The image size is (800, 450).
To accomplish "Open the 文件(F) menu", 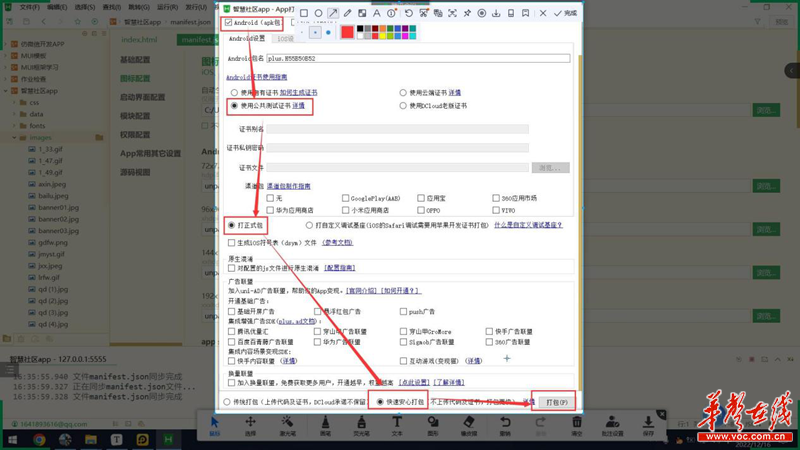I will [x=29, y=6].
